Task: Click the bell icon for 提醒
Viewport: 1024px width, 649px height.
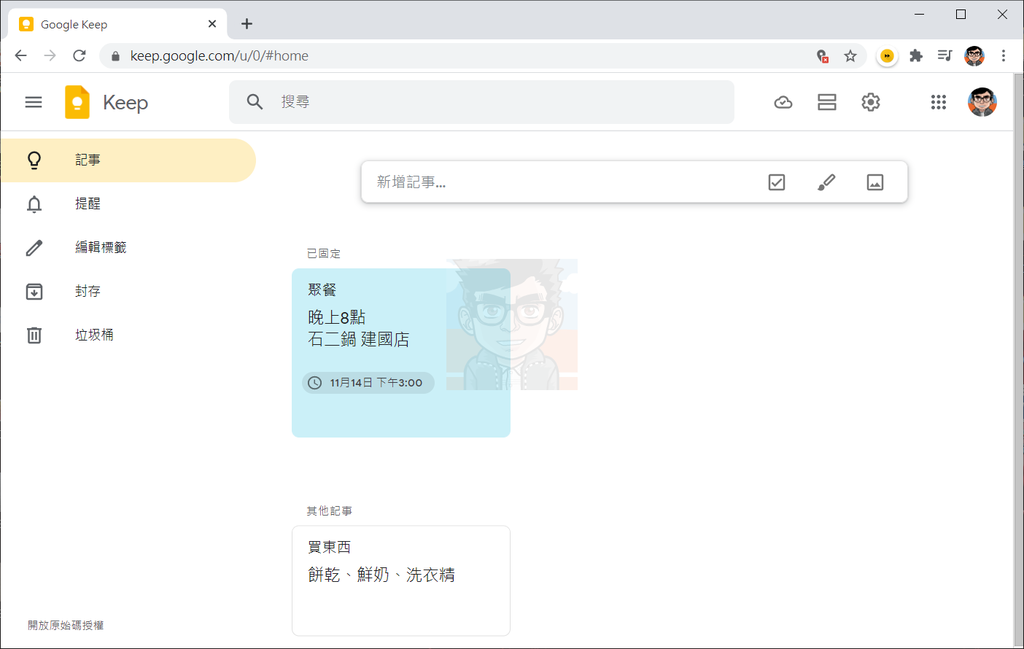Action: [34, 204]
